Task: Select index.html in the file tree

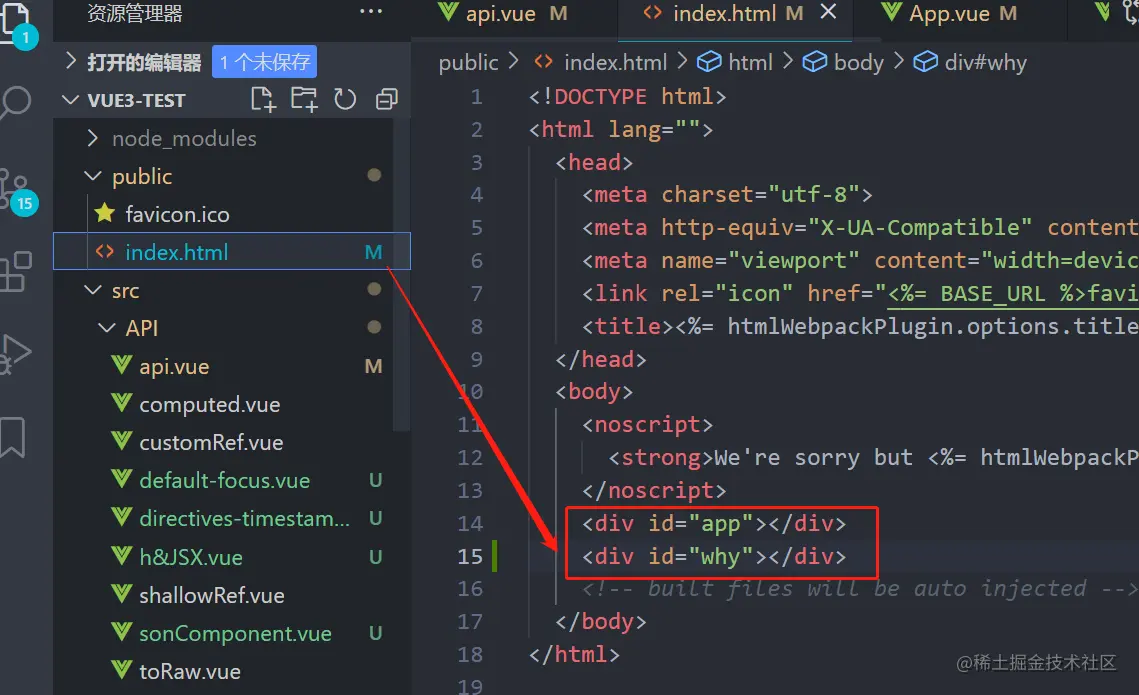Action: [232, 252]
